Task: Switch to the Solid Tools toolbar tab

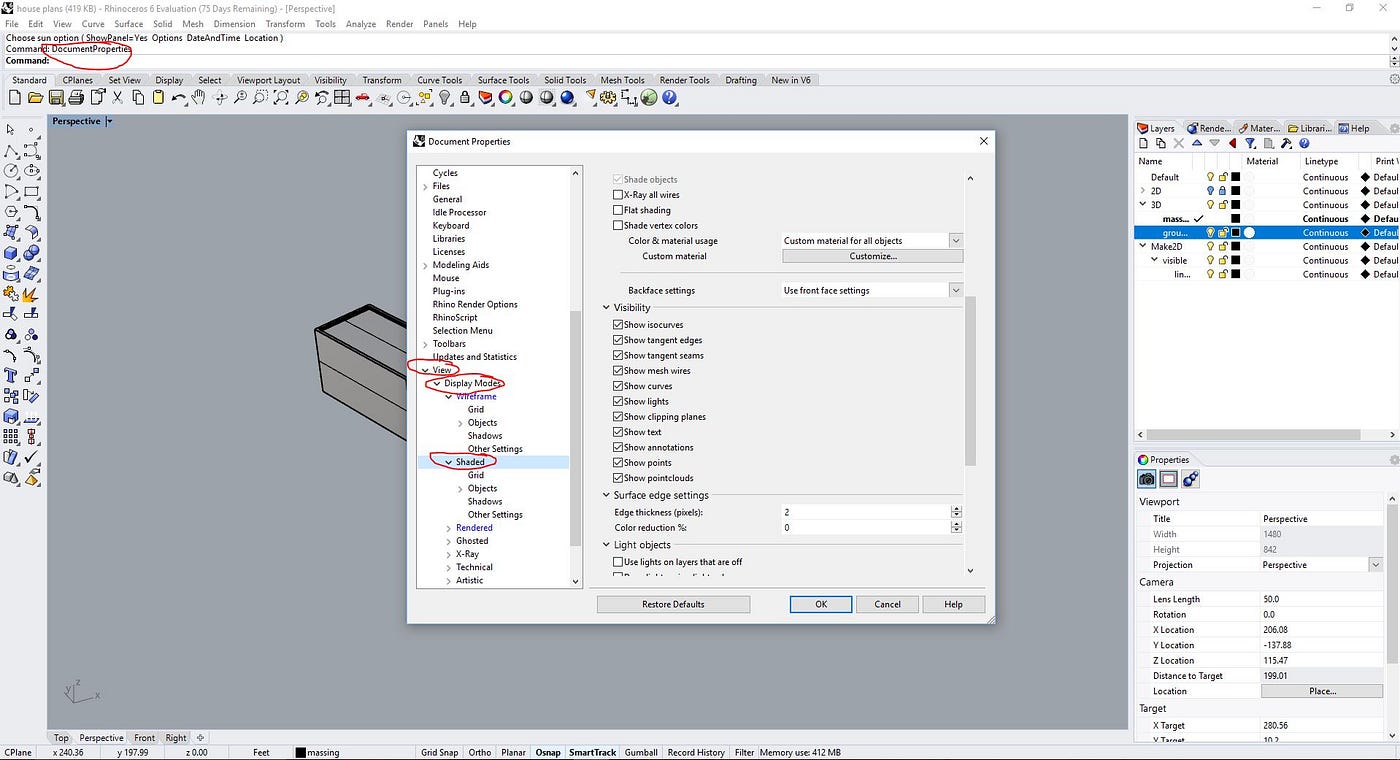Action: pyautogui.click(x=565, y=80)
